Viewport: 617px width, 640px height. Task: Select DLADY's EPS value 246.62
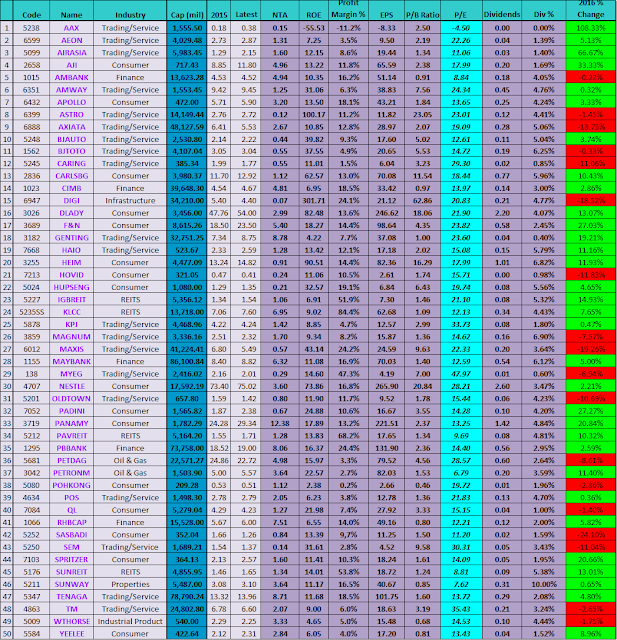coord(386,213)
